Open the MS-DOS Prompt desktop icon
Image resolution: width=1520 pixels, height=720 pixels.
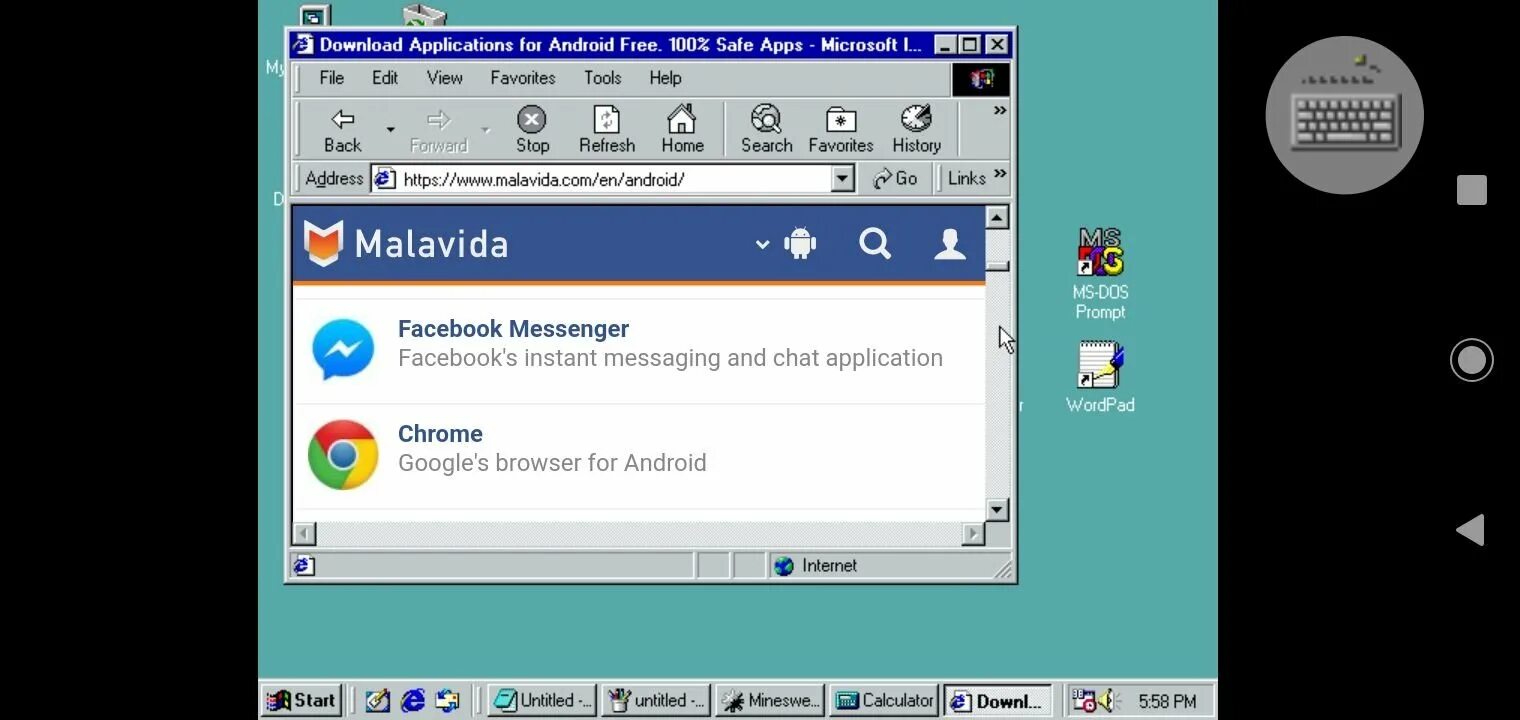[x=1100, y=273]
